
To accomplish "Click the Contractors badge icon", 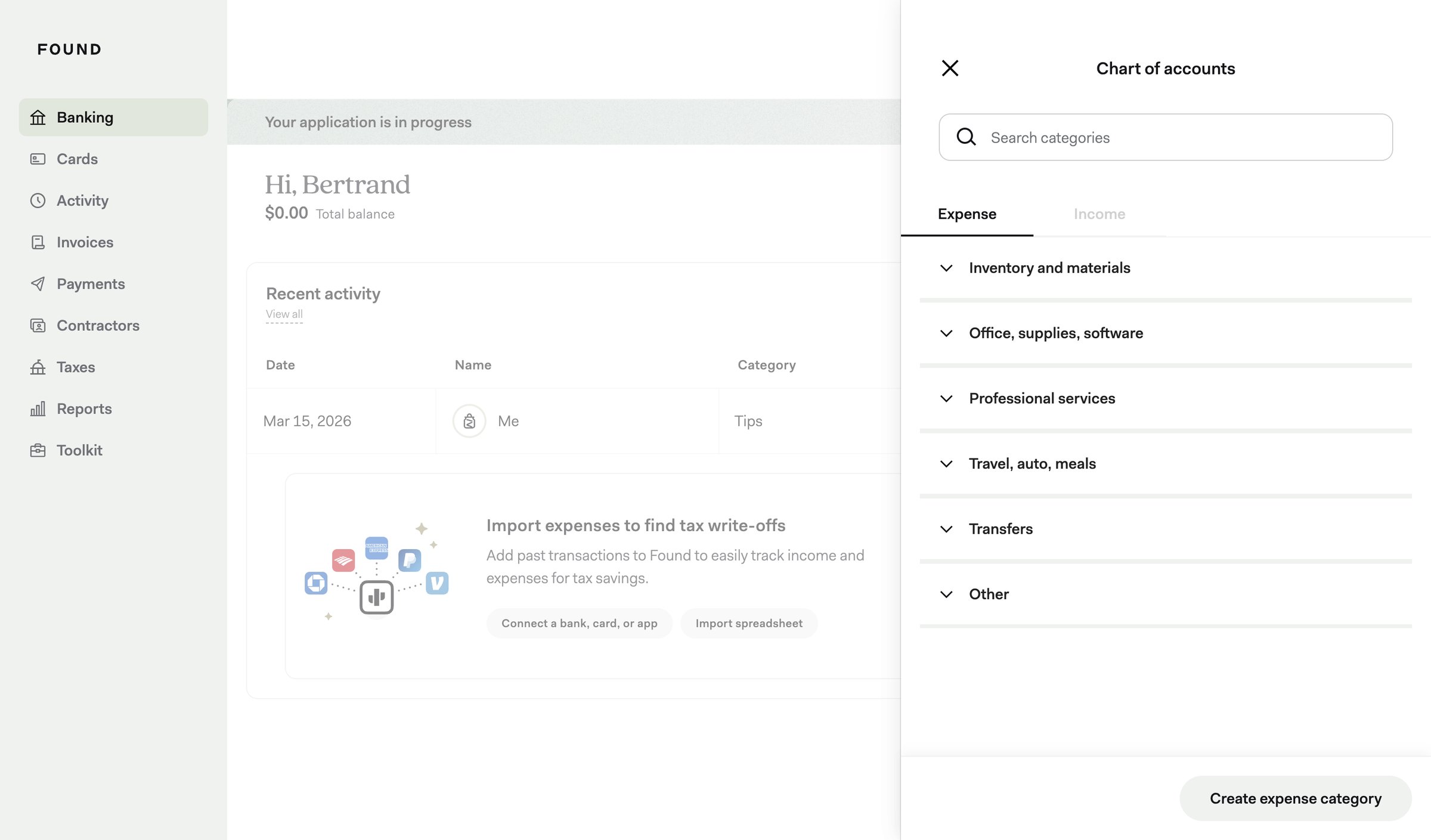I will pos(38,326).
